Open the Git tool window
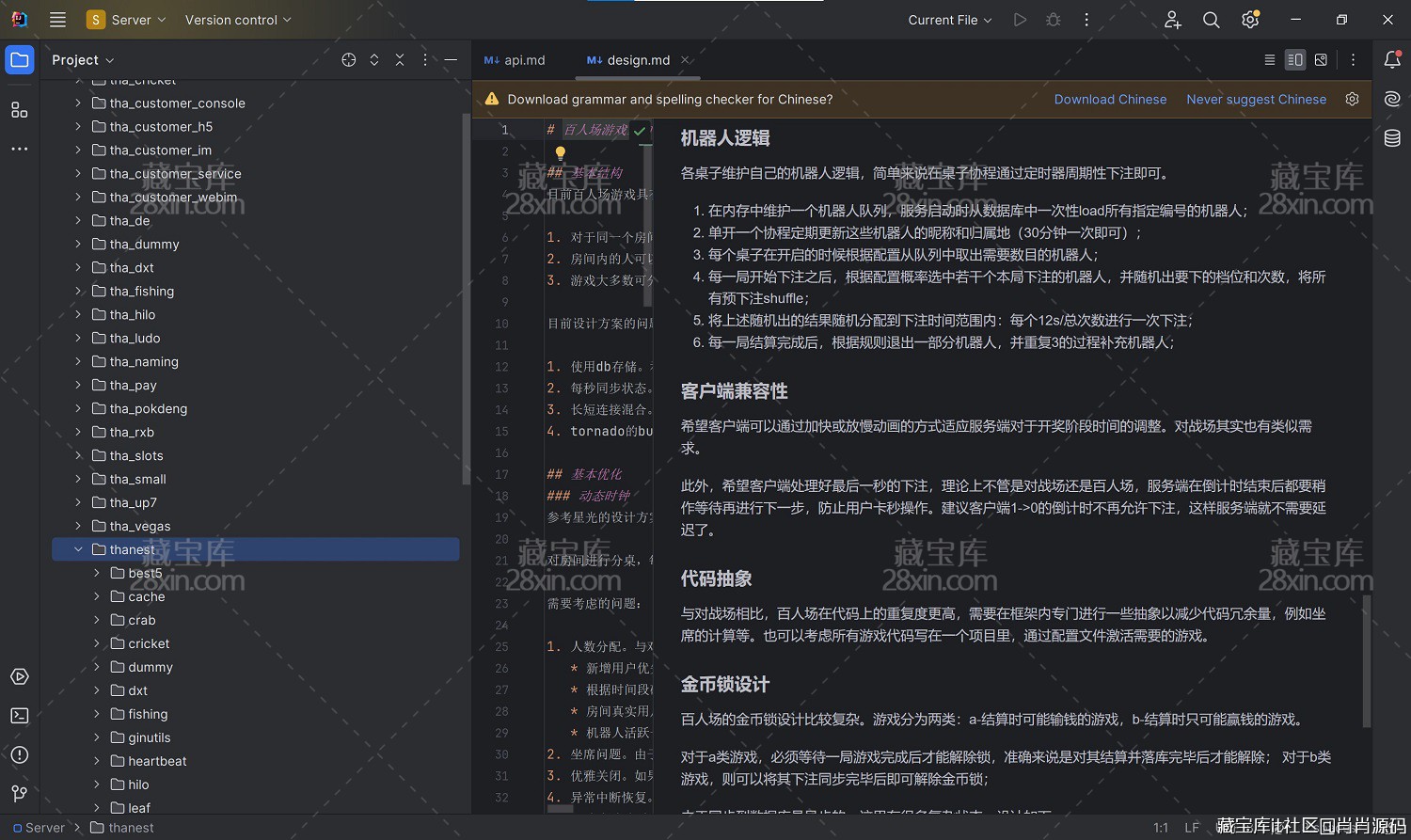Screen dimensions: 1411x840 pyautogui.click(x=20, y=794)
